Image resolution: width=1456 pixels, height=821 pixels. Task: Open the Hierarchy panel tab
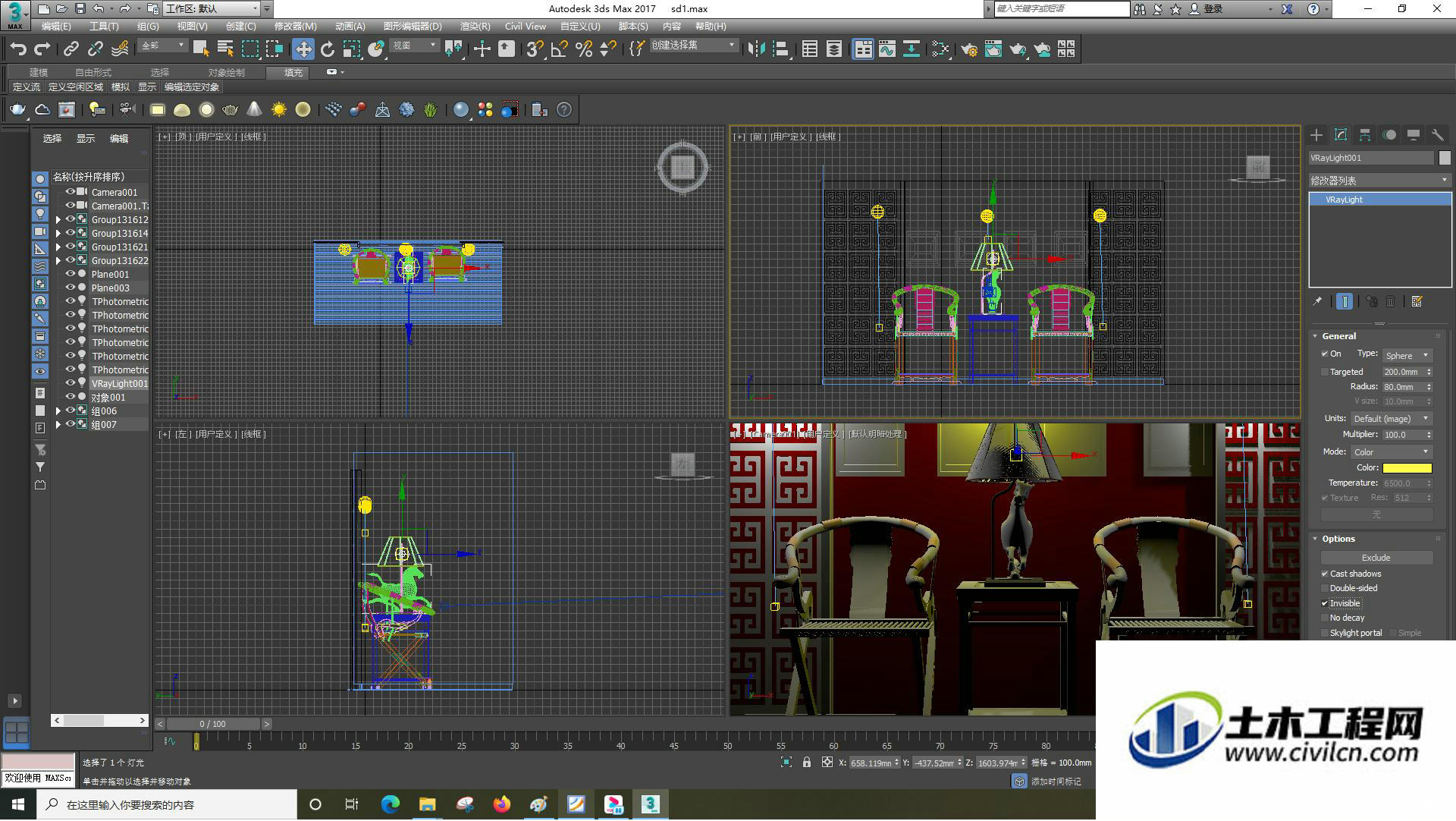(x=1365, y=135)
